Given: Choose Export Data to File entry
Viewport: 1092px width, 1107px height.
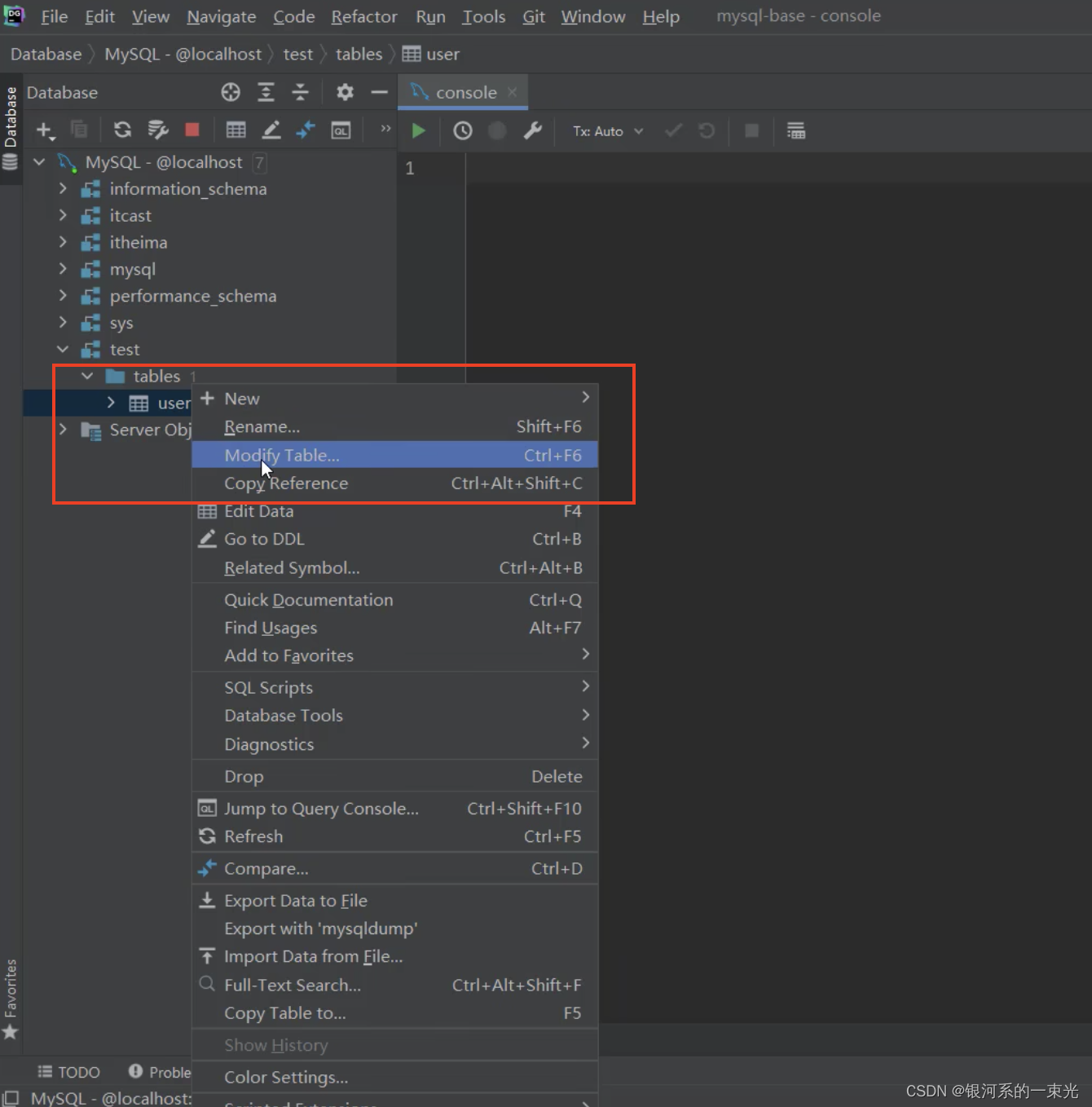Looking at the screenshot, I should [394, 901].
